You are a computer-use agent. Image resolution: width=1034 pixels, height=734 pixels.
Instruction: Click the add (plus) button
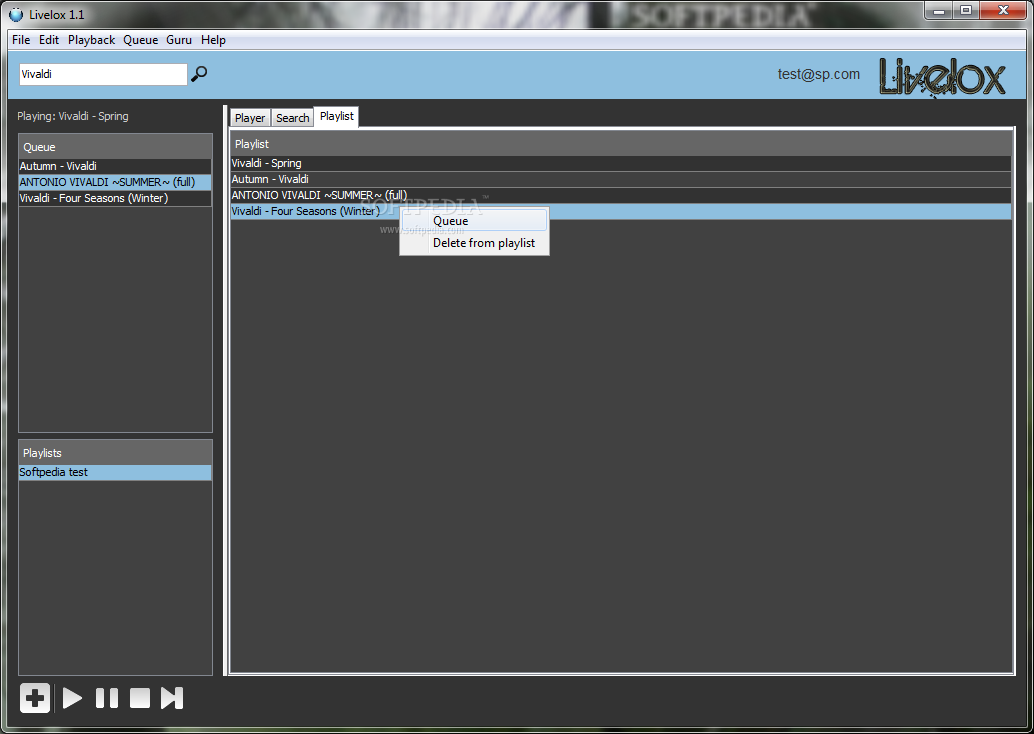point(35,698)
